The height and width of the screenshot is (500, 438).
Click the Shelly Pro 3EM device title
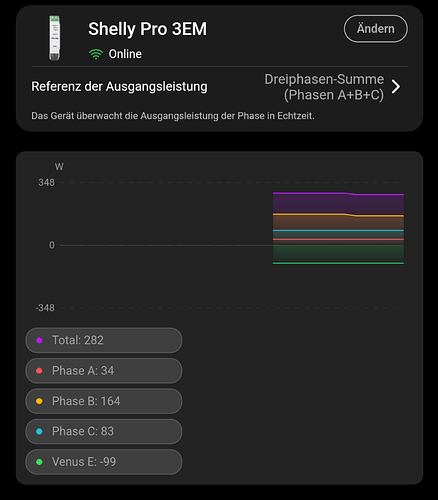pos(147,29)
